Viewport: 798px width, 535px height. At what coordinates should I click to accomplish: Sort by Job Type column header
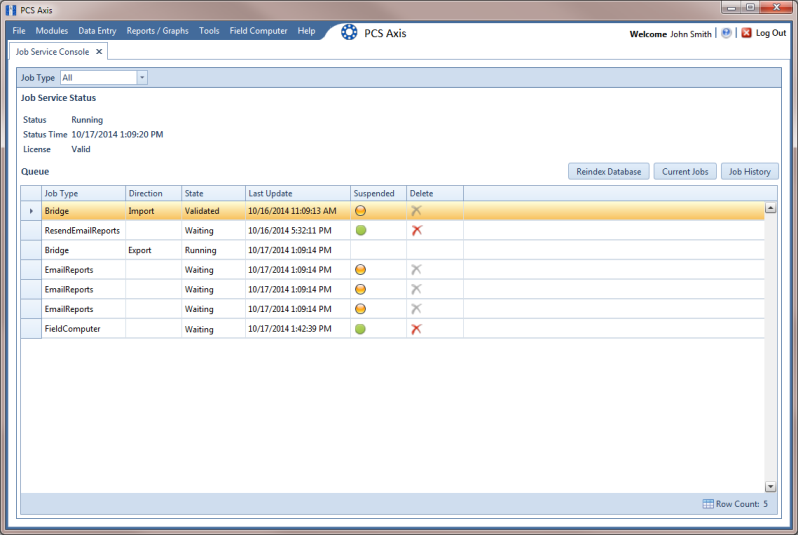[x=83, y=193]
